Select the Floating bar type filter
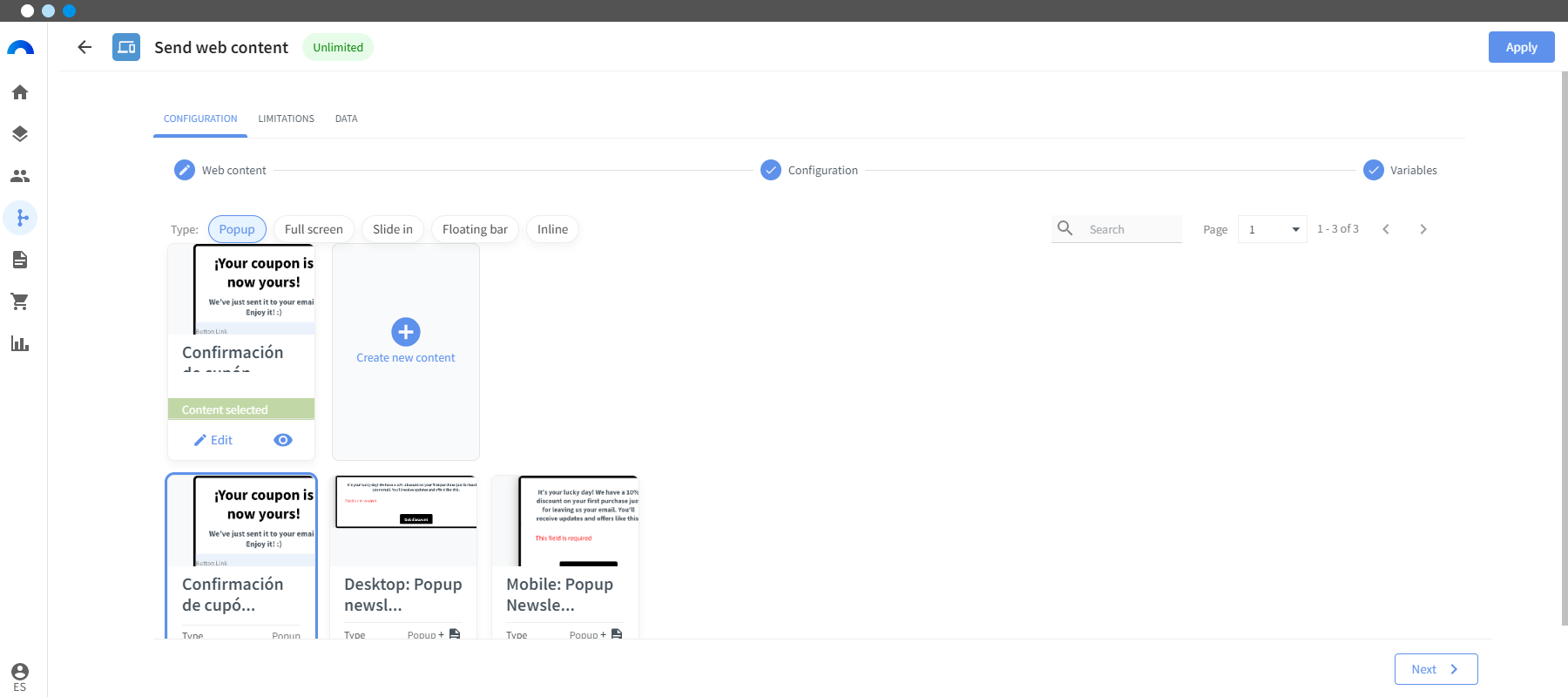 (475, 229)
